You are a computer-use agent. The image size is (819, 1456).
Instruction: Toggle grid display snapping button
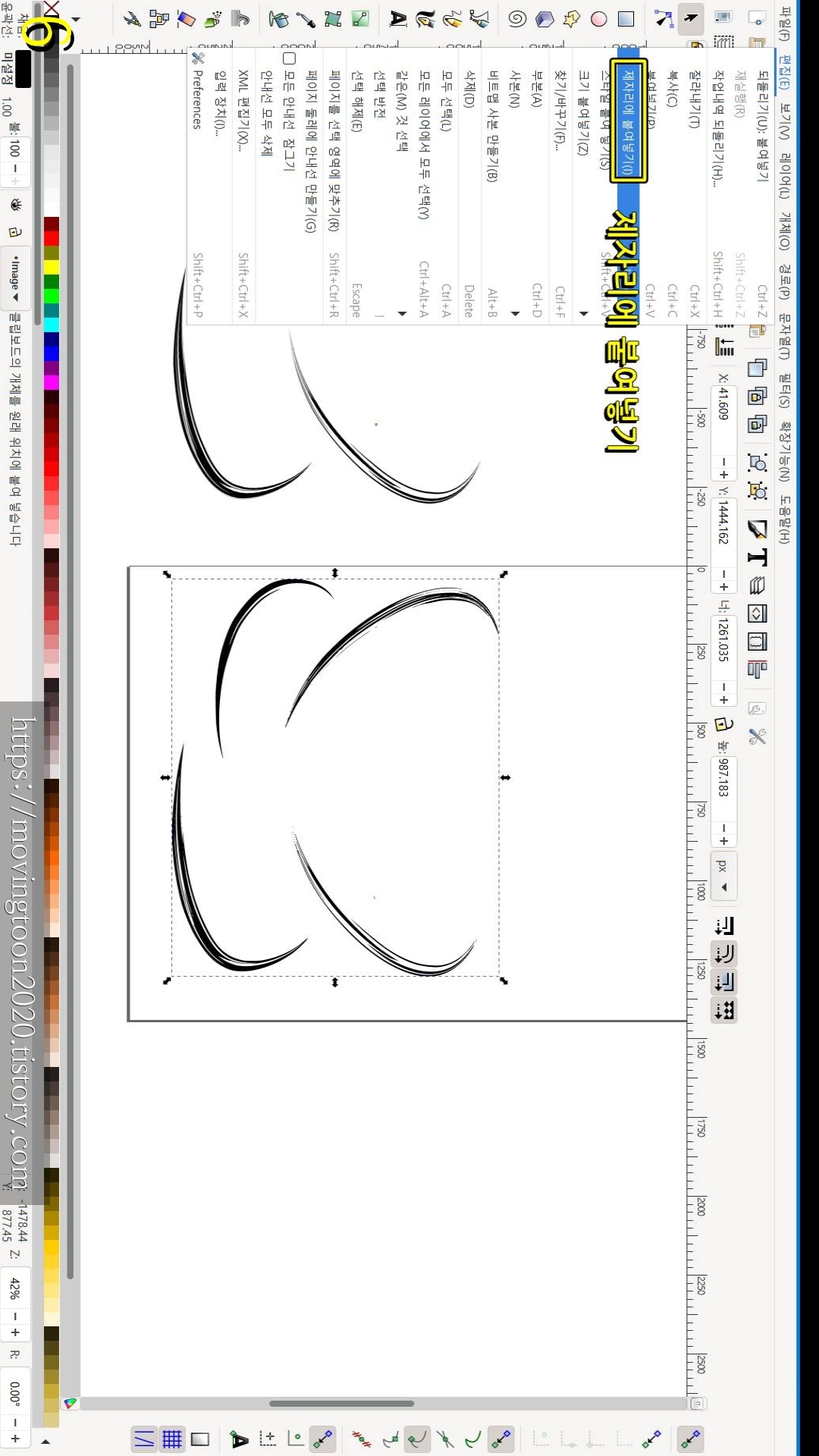(x=172, y=1439)
